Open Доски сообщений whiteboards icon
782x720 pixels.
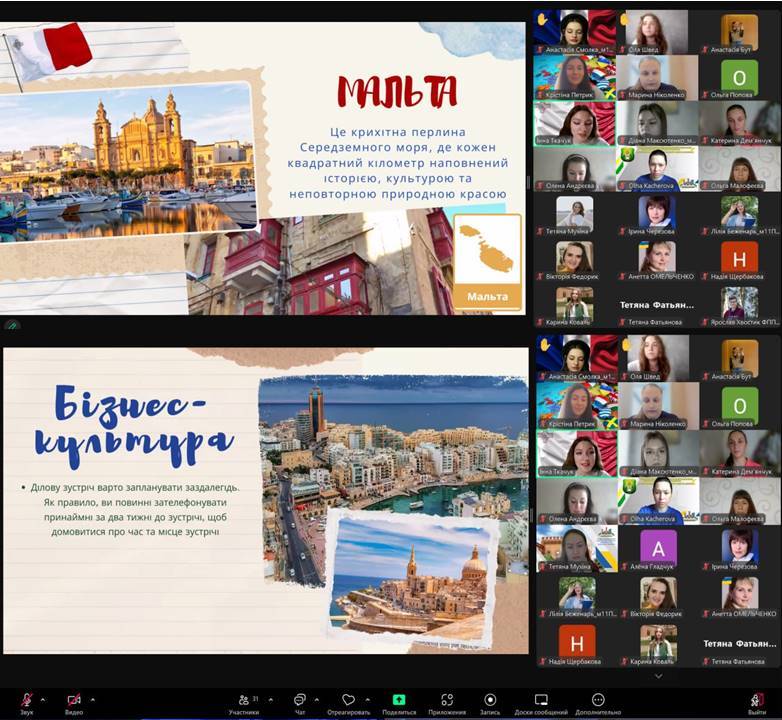(x=541, y=700)
